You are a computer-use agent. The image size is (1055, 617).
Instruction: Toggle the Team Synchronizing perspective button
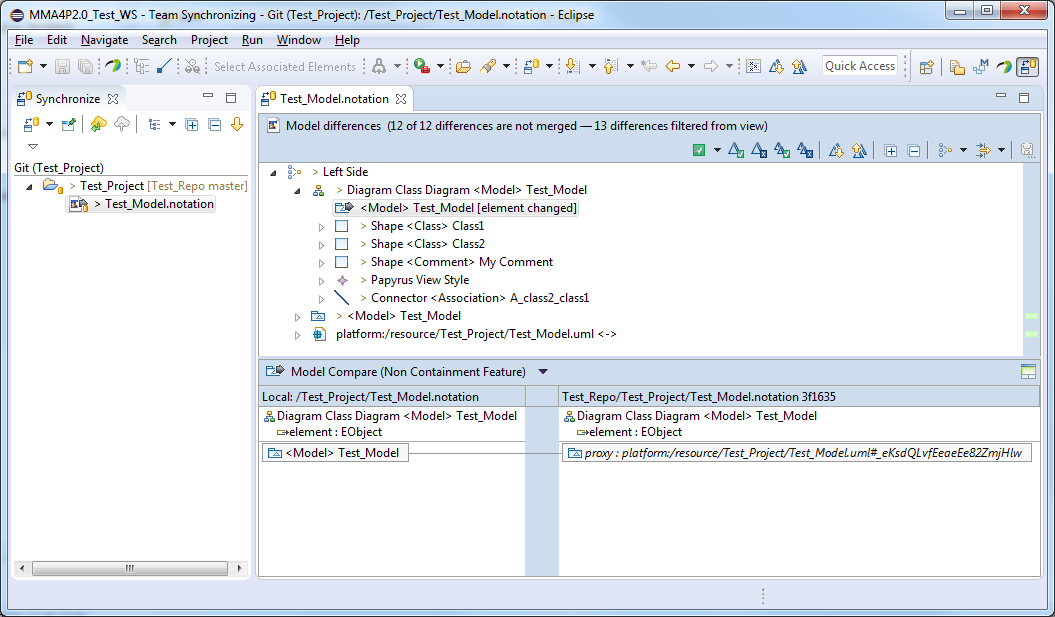point(1028,67)
